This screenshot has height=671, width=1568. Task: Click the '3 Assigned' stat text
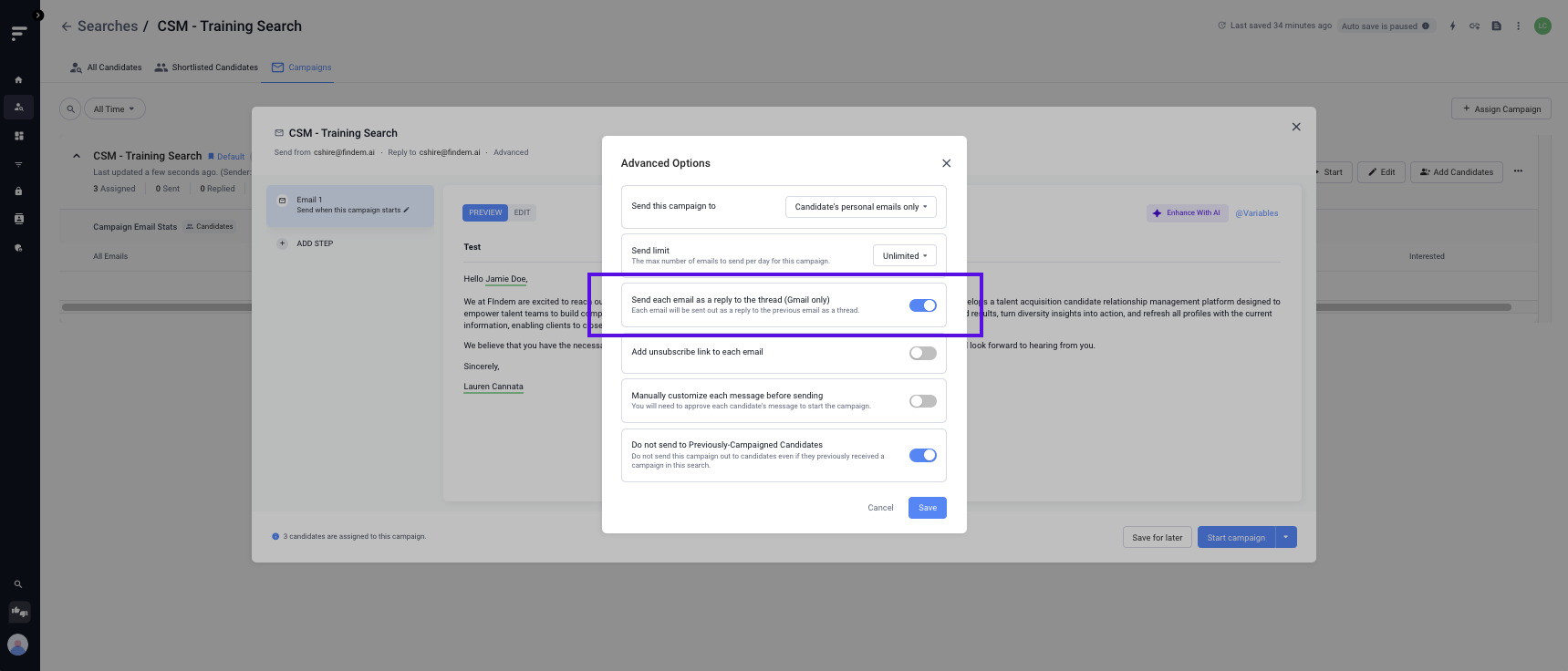tap(114, 189)
